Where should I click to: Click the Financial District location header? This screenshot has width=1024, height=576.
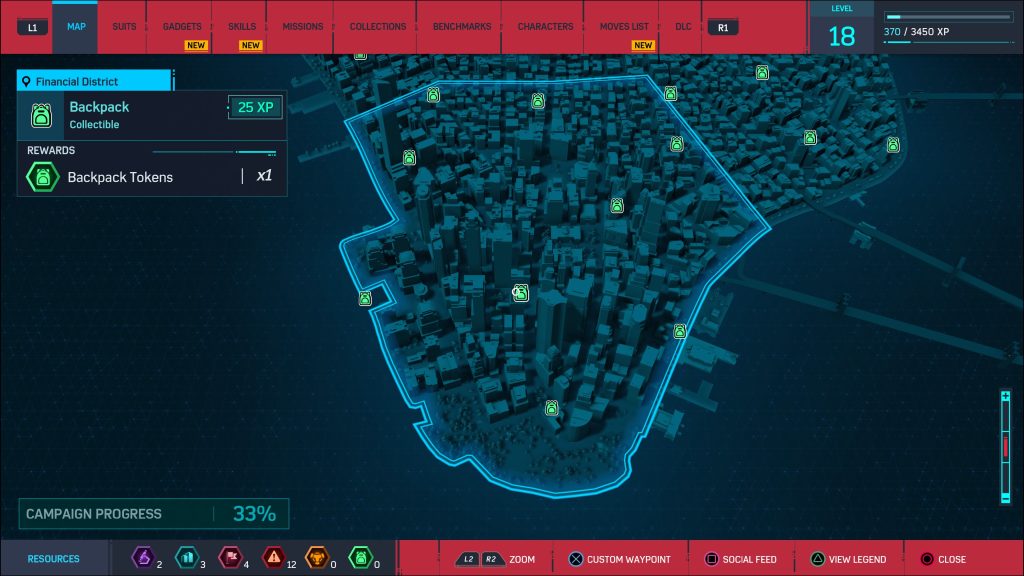point(94,81)
